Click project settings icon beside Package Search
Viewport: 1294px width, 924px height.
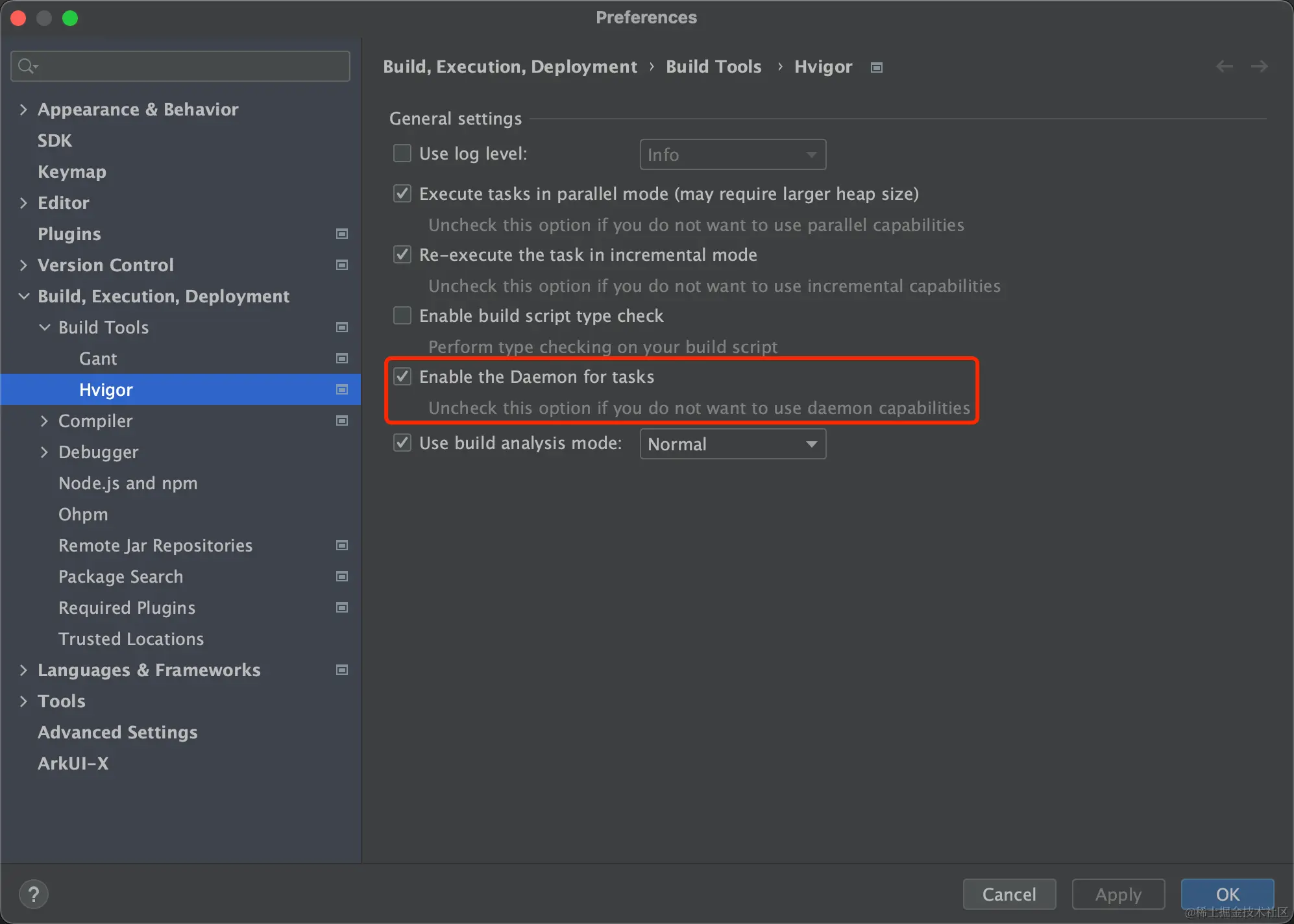(342, 576)
